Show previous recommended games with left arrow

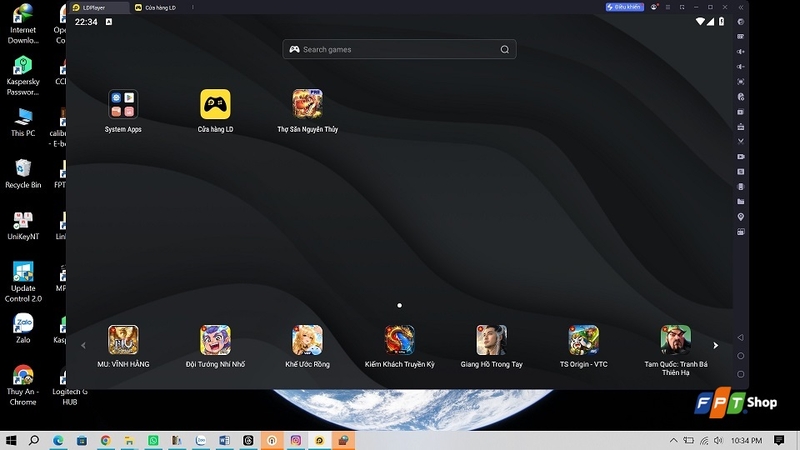click(x=83, y=345)
